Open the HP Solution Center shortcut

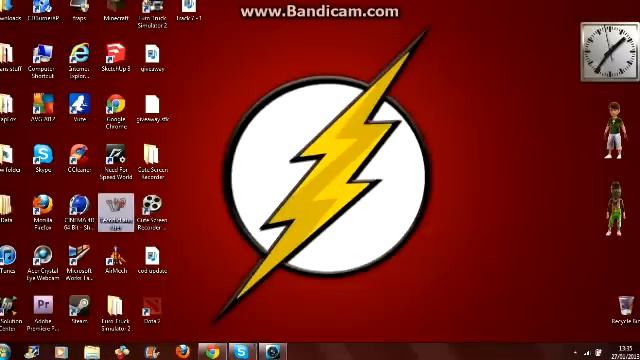pos(8,313)
